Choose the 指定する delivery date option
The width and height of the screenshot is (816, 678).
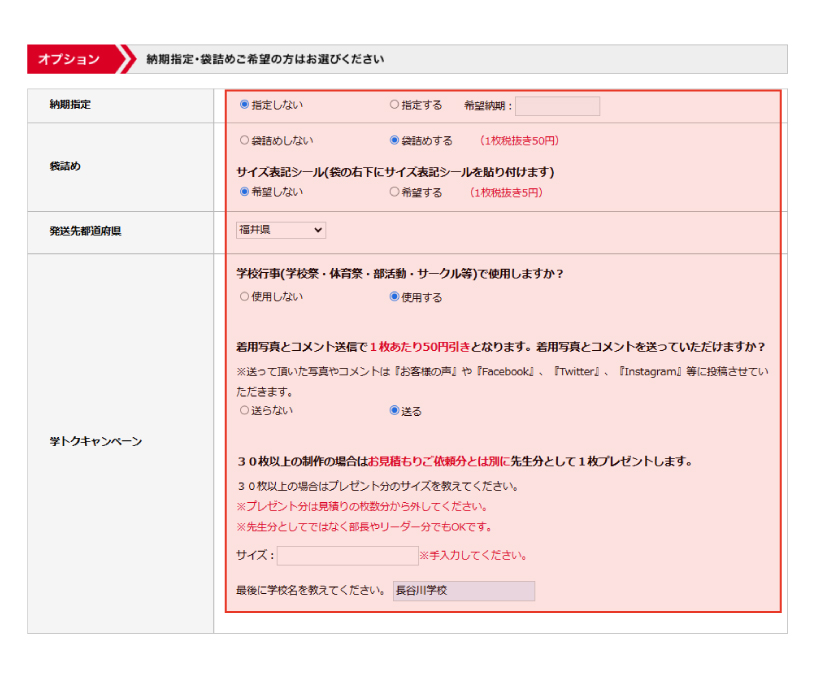[x=394, y=105]
